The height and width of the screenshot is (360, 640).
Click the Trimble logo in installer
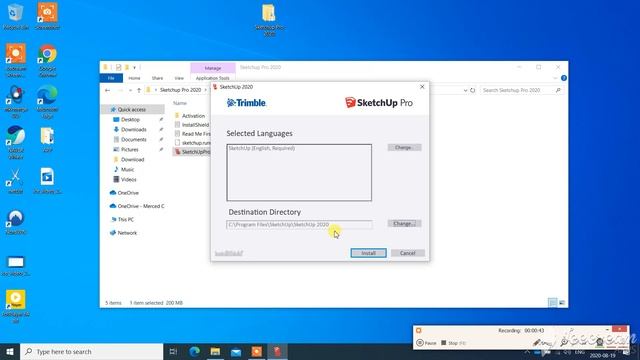(x=246, y=103)
